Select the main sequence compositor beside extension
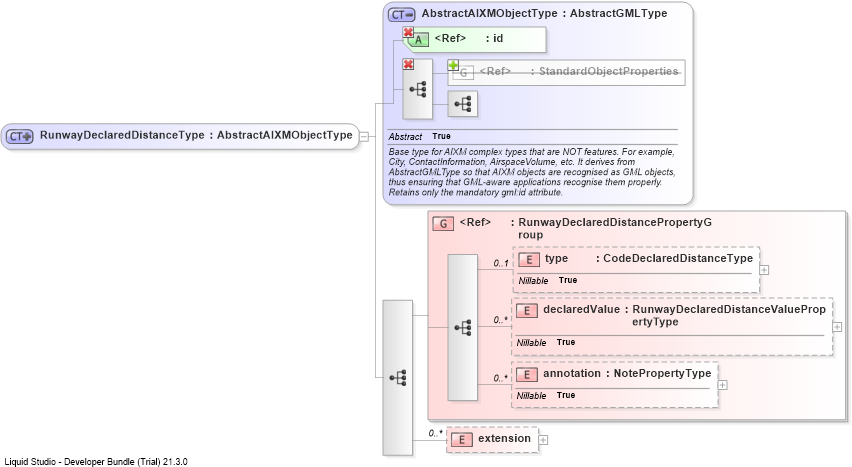Screen dimensions: 852x467 pyautogui.click(x=398, y=378)
